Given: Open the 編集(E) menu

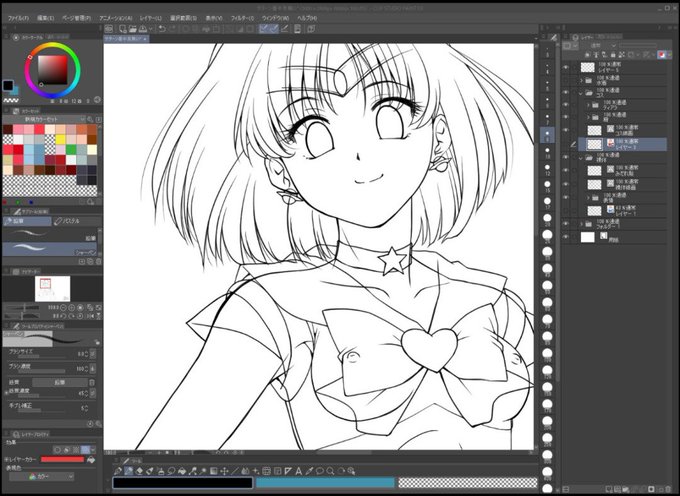Looking at the screenshot, I should pyautogui.click(x=46, y=18).
